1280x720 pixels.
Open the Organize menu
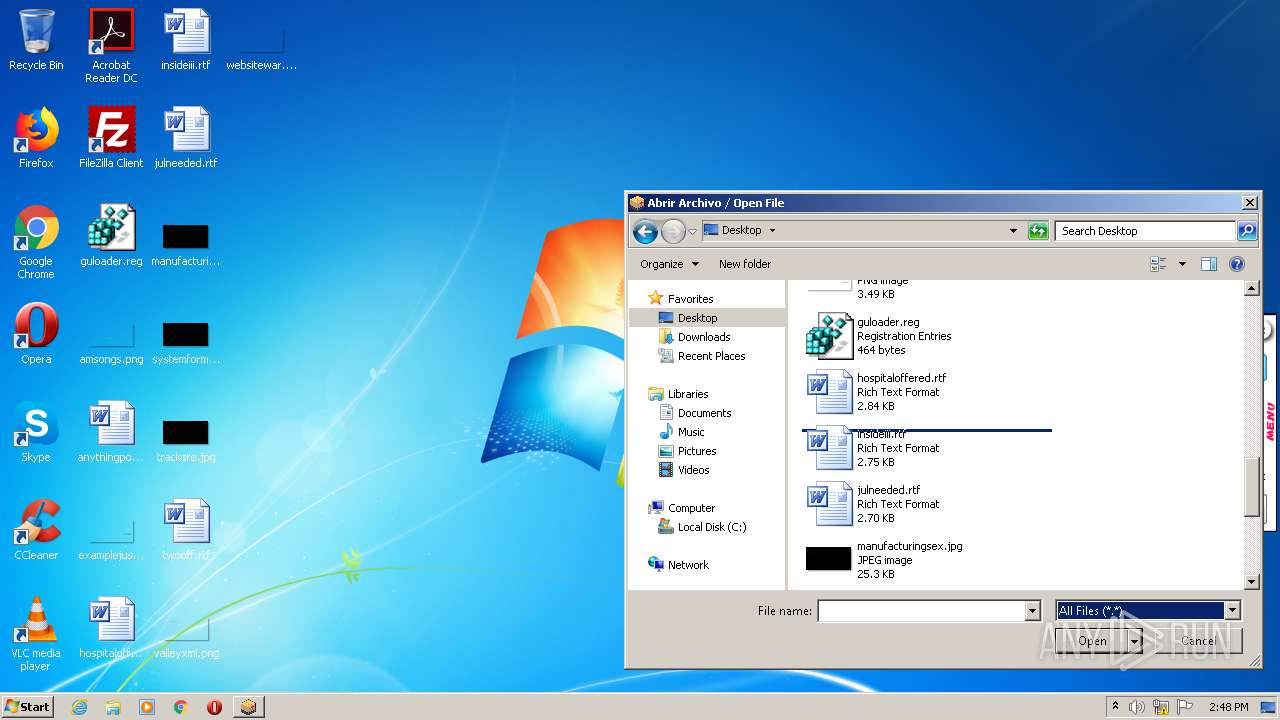[669, 264]
